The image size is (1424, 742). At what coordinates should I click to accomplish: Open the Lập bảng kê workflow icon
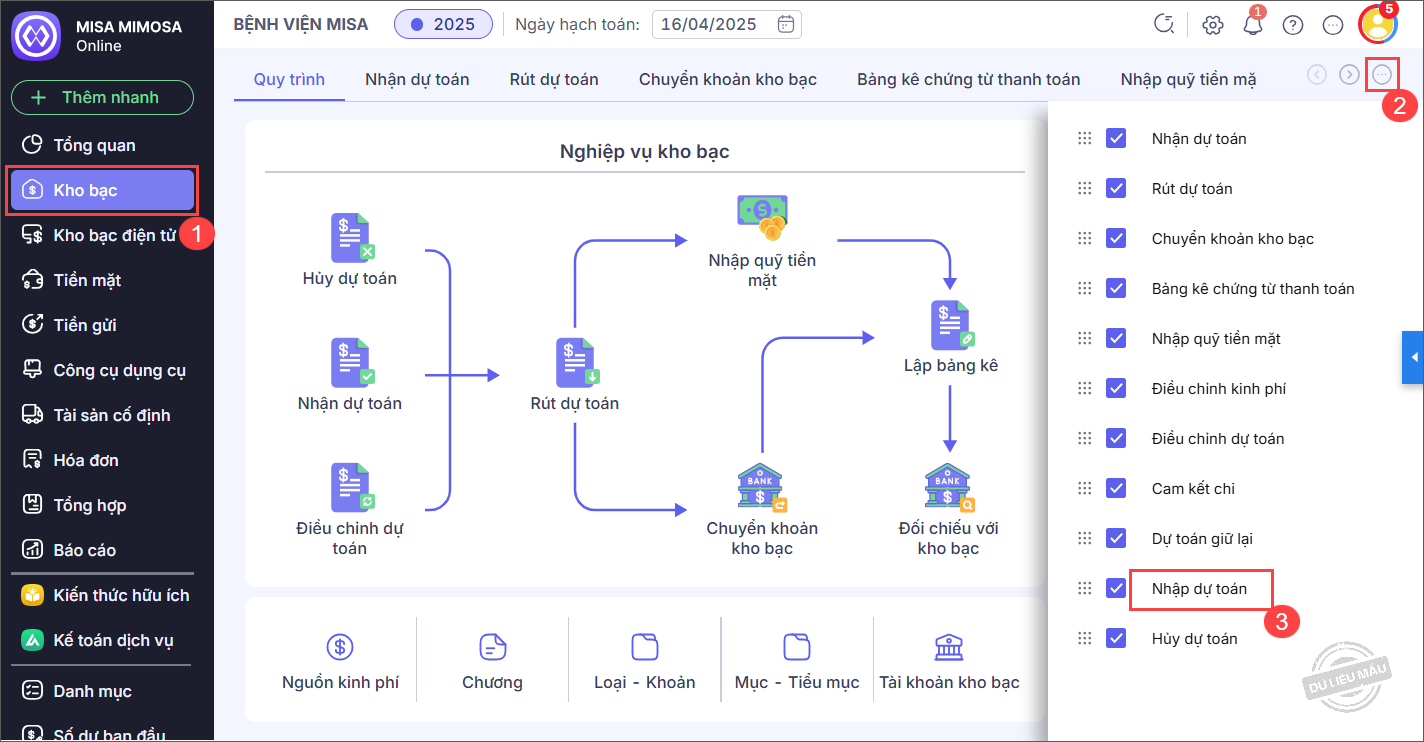pos(951,325)
